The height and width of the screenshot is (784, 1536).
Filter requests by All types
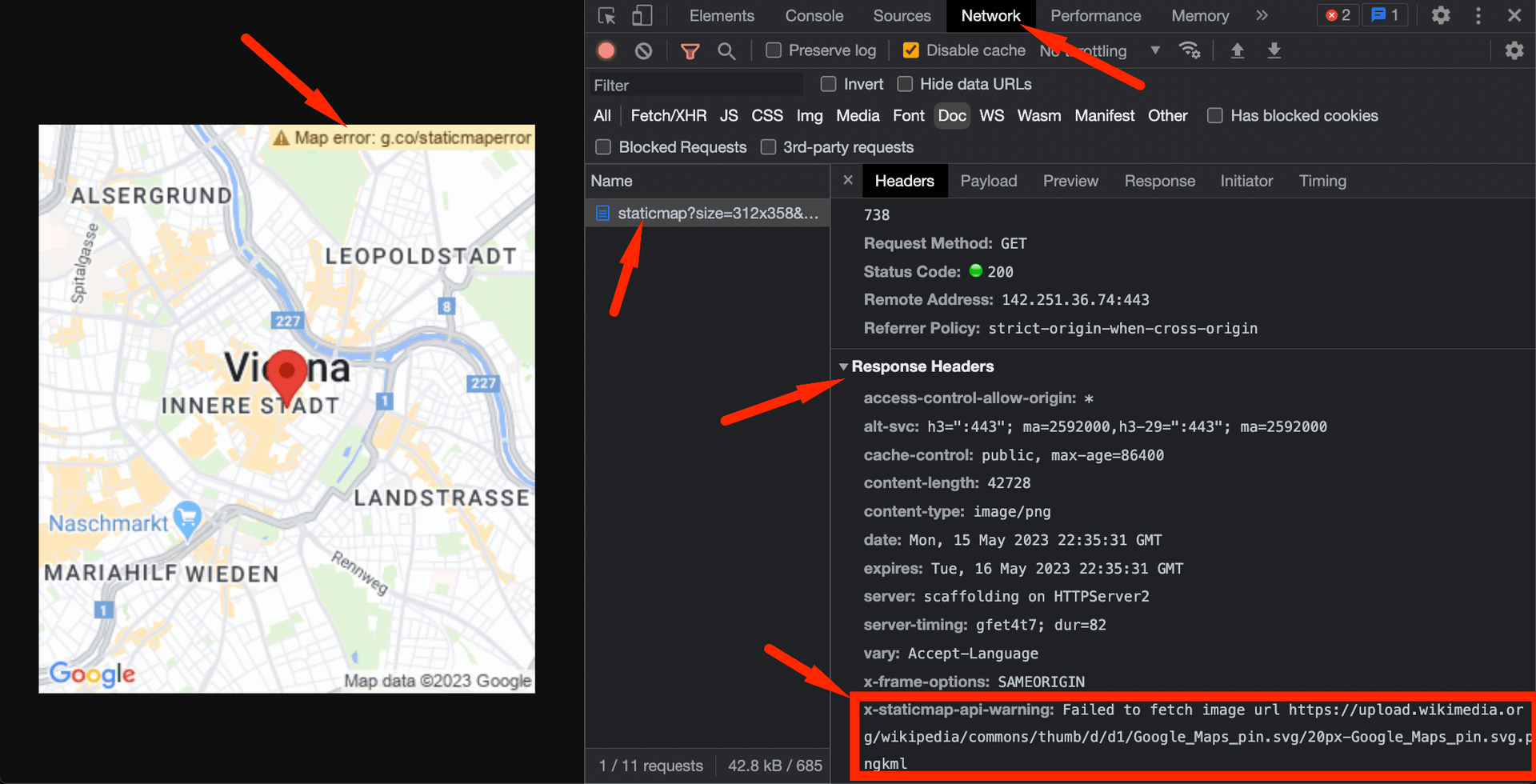pos(602,116)
